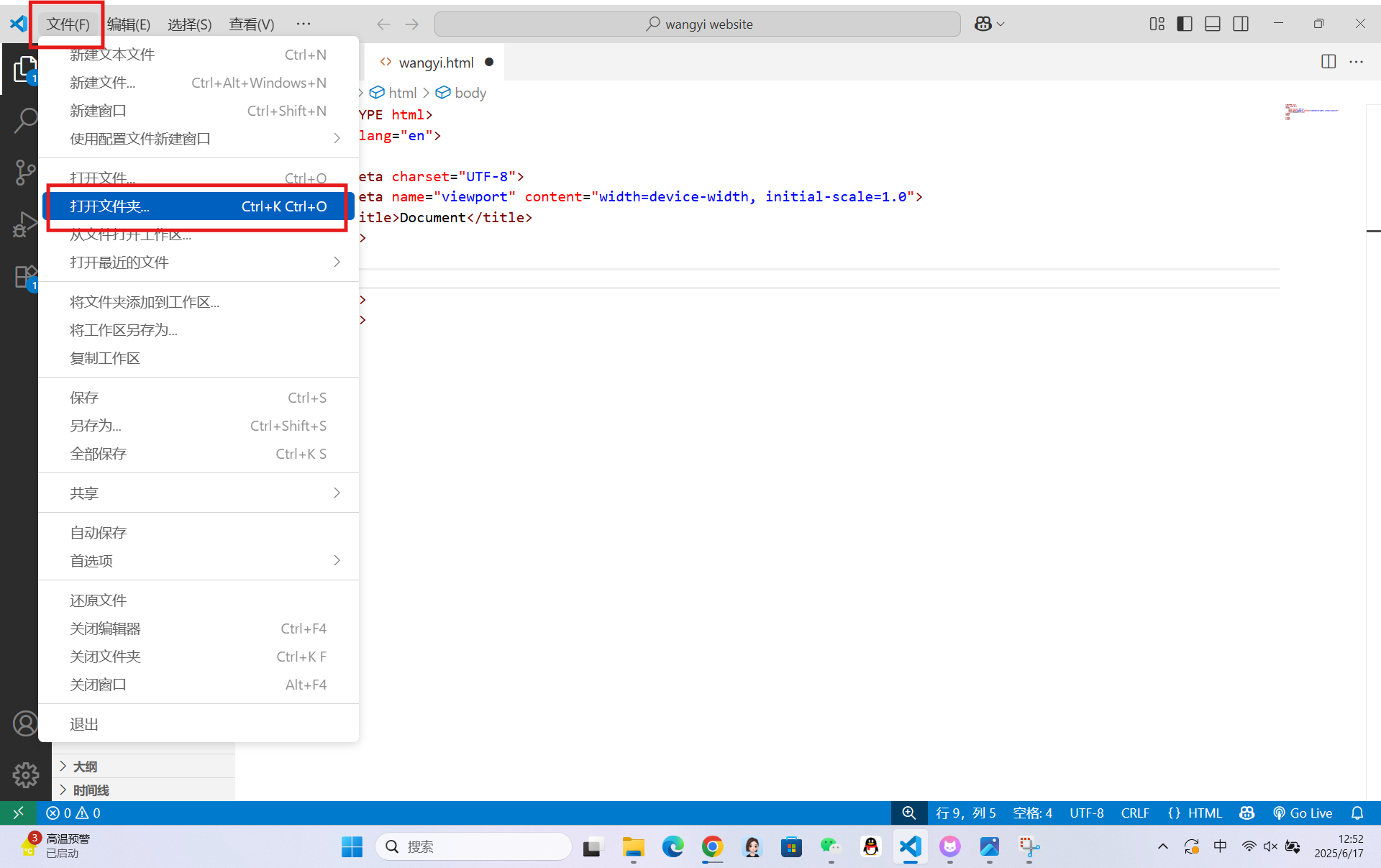Expand the 首选项 submenu
The image size is (1381, 868).
point(199,561)
